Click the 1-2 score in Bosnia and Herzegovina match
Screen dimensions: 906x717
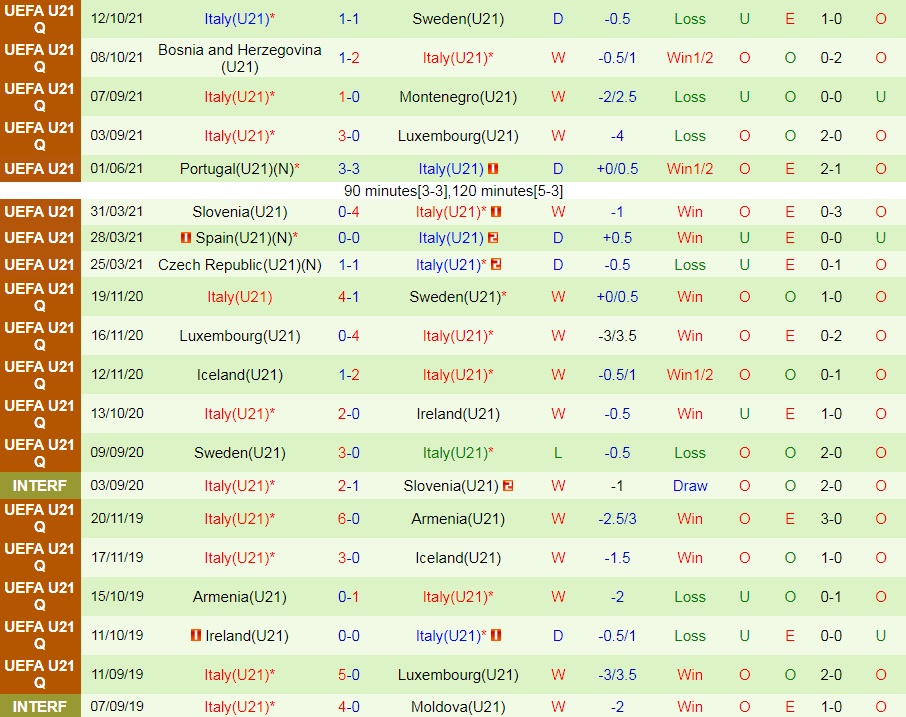coord(349,58)
